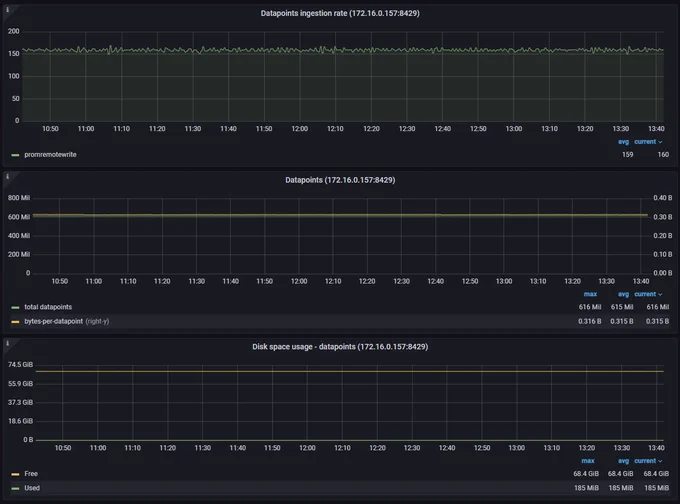Open info icon of Datapoints panel
The image size is (680, 504).
click(x=7, y=176)
